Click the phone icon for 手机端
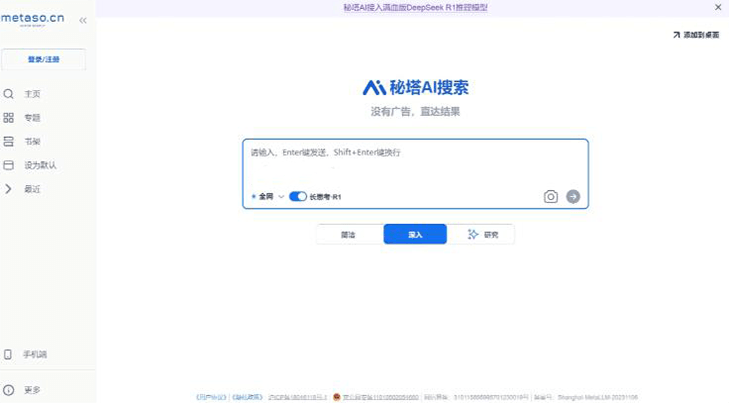This screenshot has width=729, height=403. [x=8, y=355]
